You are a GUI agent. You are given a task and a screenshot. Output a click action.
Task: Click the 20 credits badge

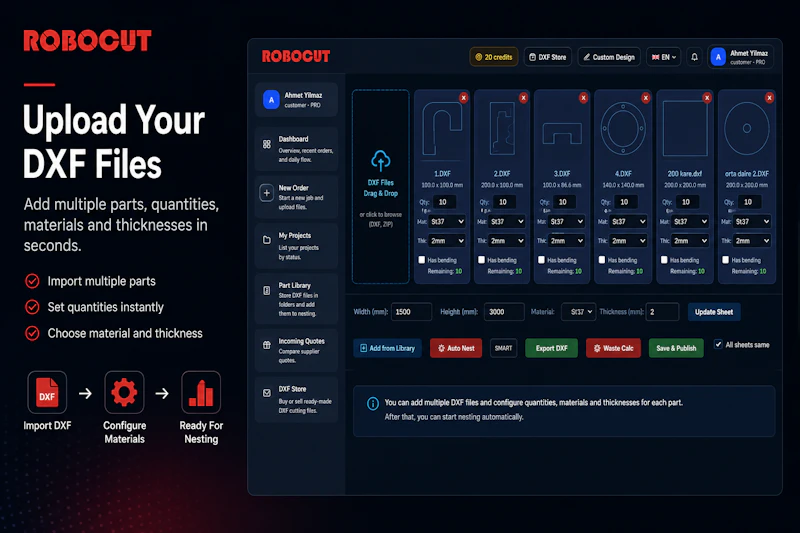[x=493, y=57]
